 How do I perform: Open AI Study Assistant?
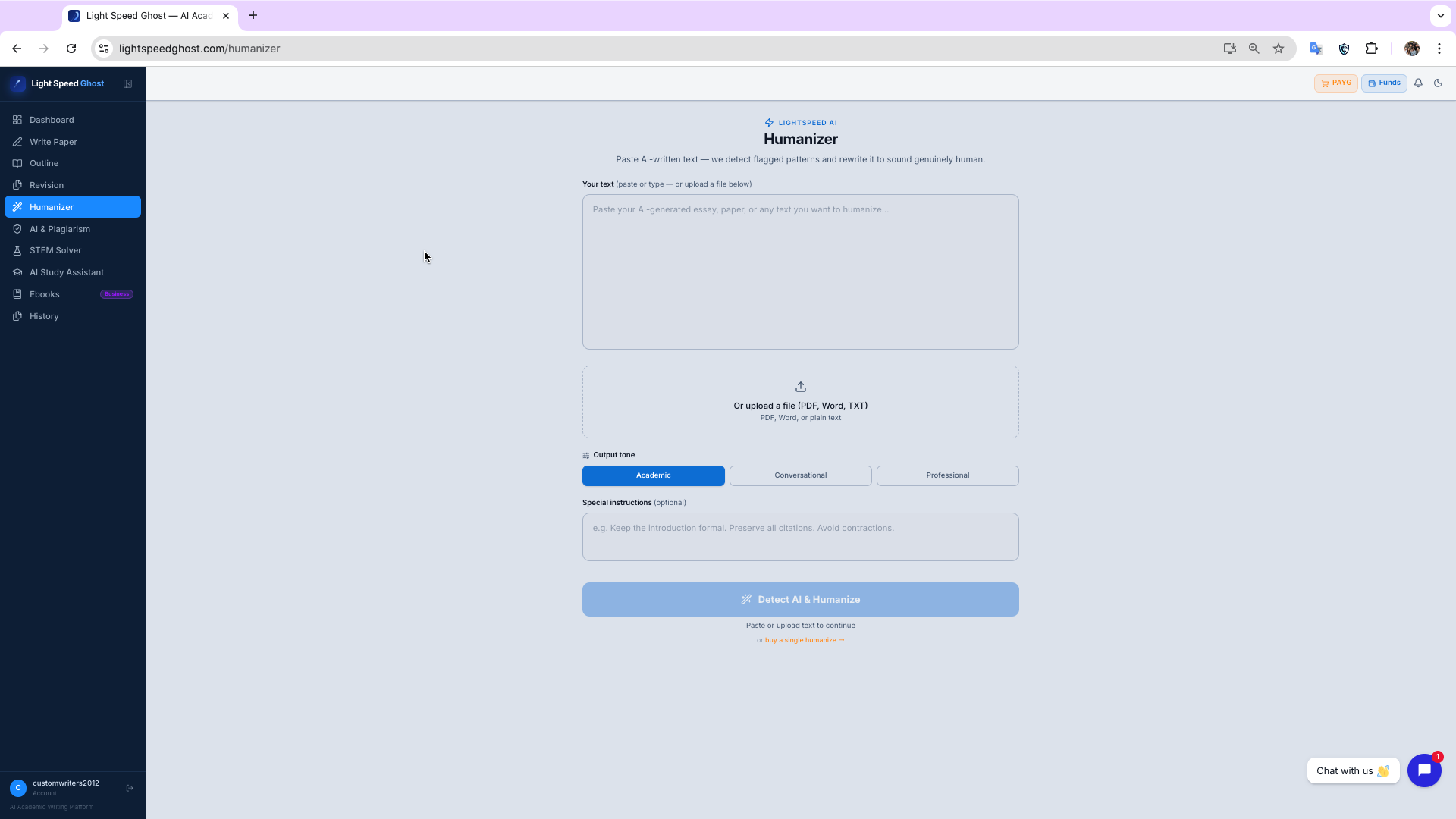[73, 272]
